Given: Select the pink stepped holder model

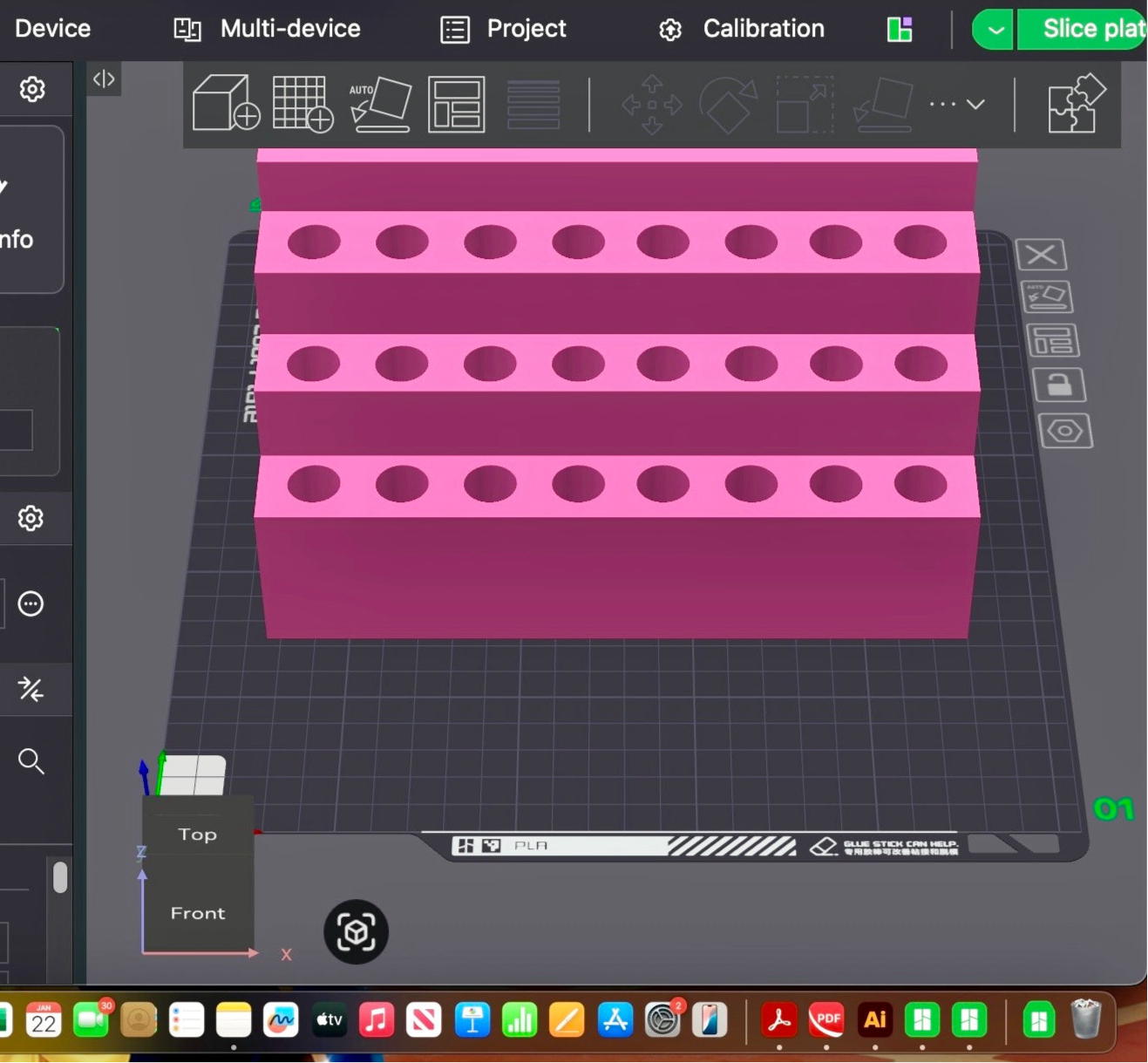Looking at the screenshot, I should [x=617, y=392].
